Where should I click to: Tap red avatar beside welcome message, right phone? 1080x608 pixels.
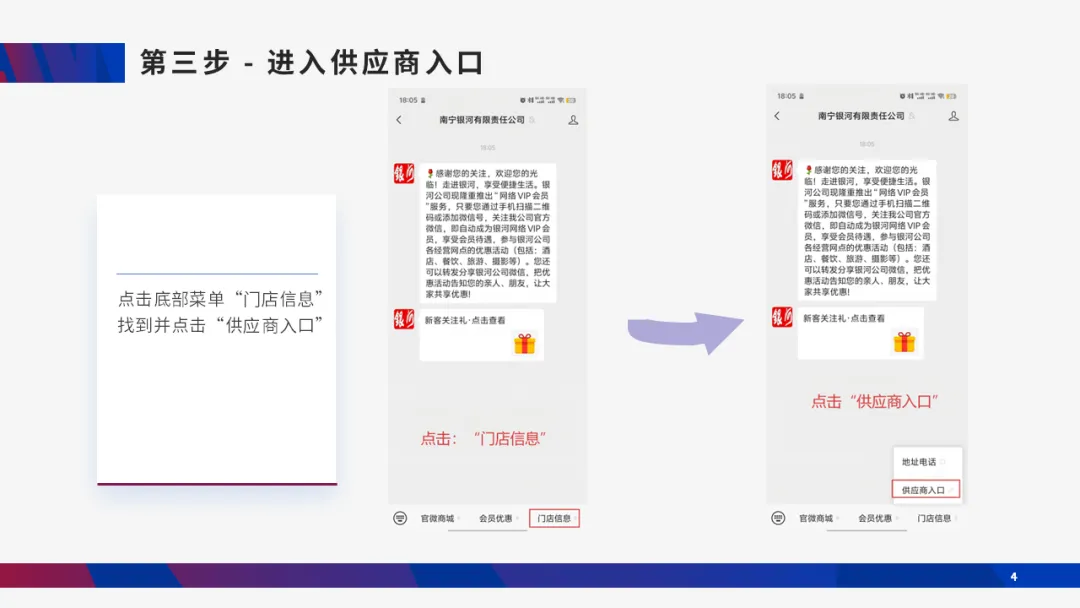tap(782, 170)
